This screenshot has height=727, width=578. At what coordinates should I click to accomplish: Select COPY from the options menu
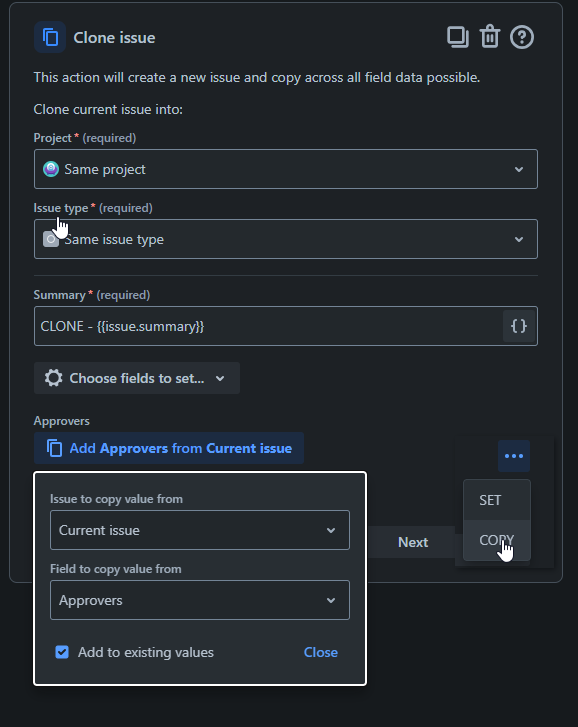coord(497,540)
